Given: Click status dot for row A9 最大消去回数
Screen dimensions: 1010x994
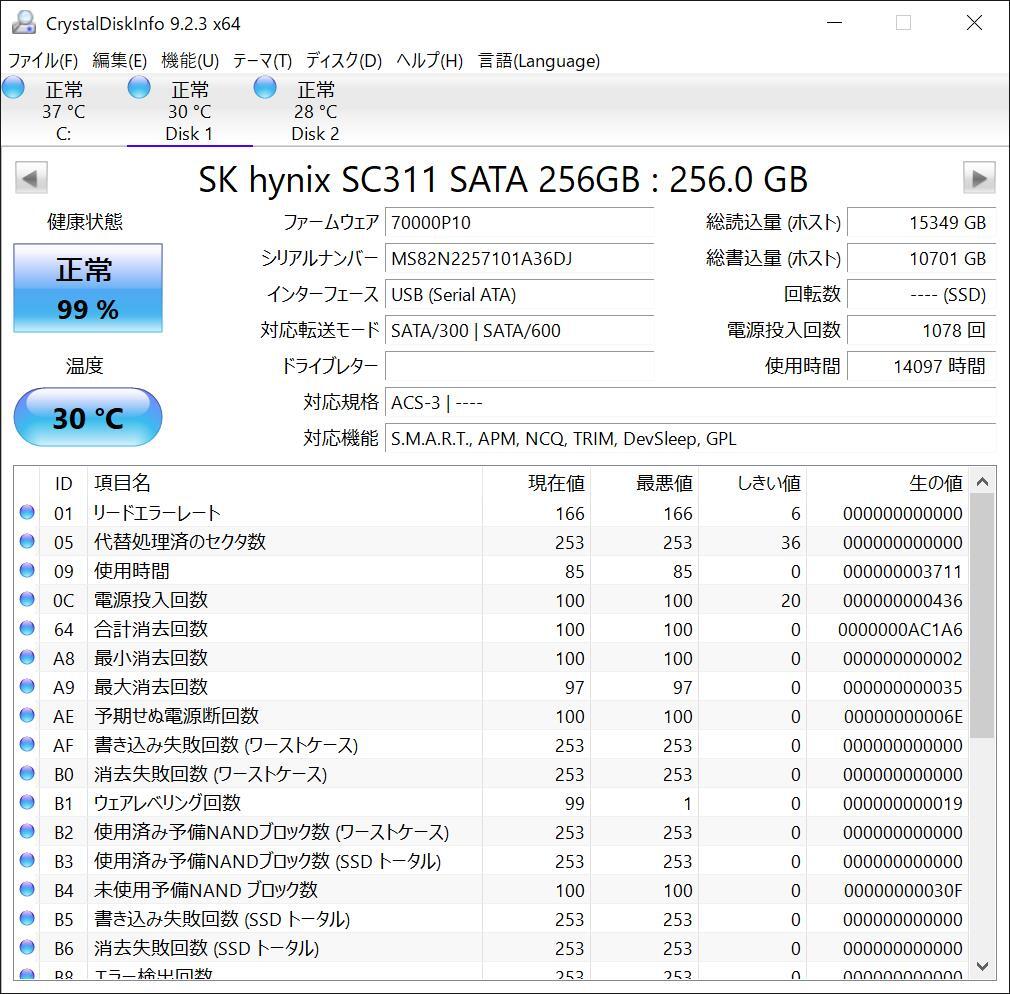Looking at the screenshot, I should coord(27,686).
